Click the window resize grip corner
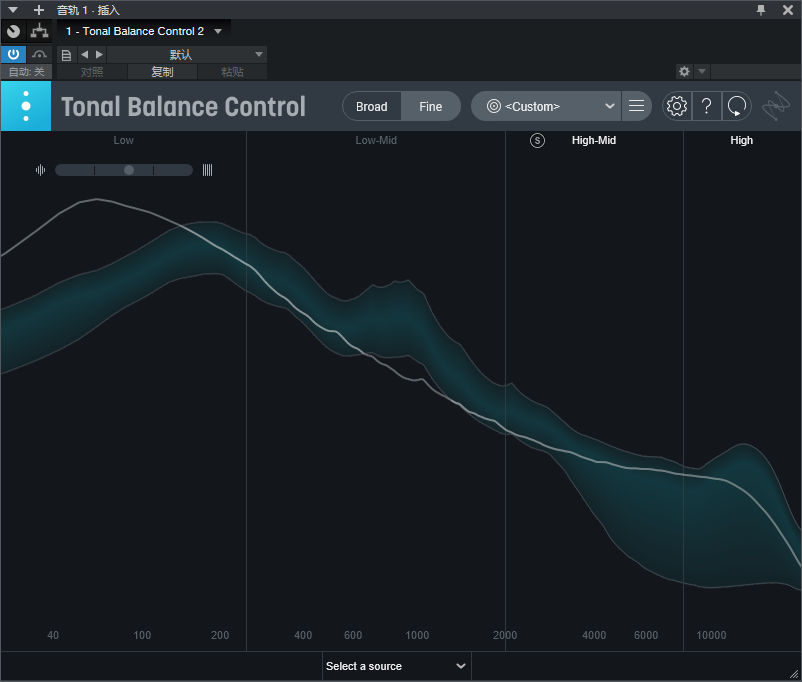Viewport: 802px width, 682px height. pyautogui.click(x=794, y=674)
